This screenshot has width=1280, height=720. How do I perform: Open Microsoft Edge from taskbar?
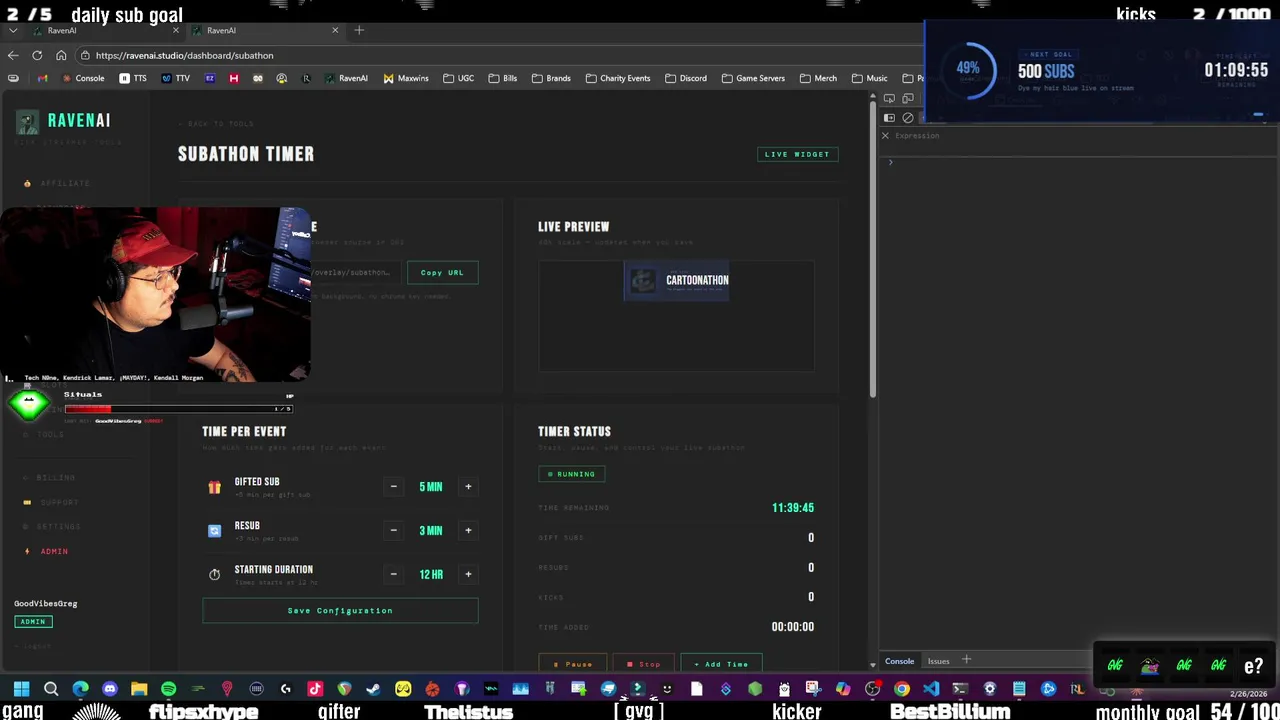click(80, 689)
